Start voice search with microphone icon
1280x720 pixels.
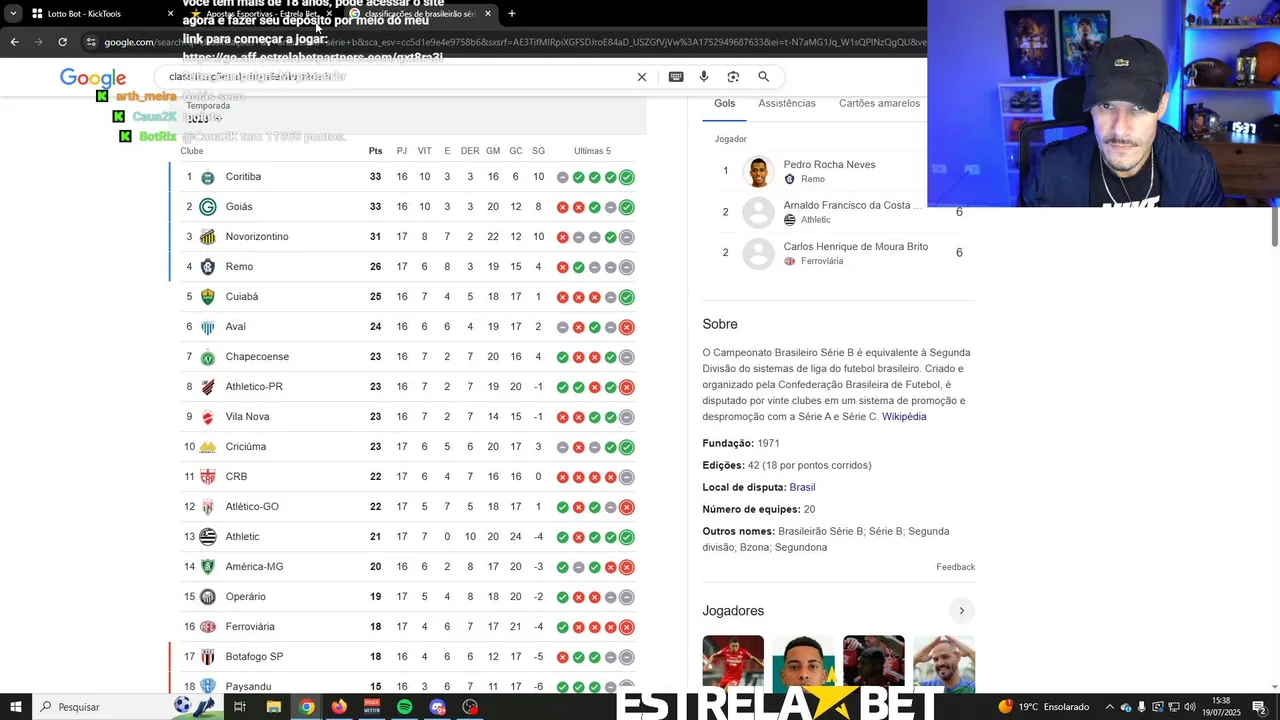point(704,77)
